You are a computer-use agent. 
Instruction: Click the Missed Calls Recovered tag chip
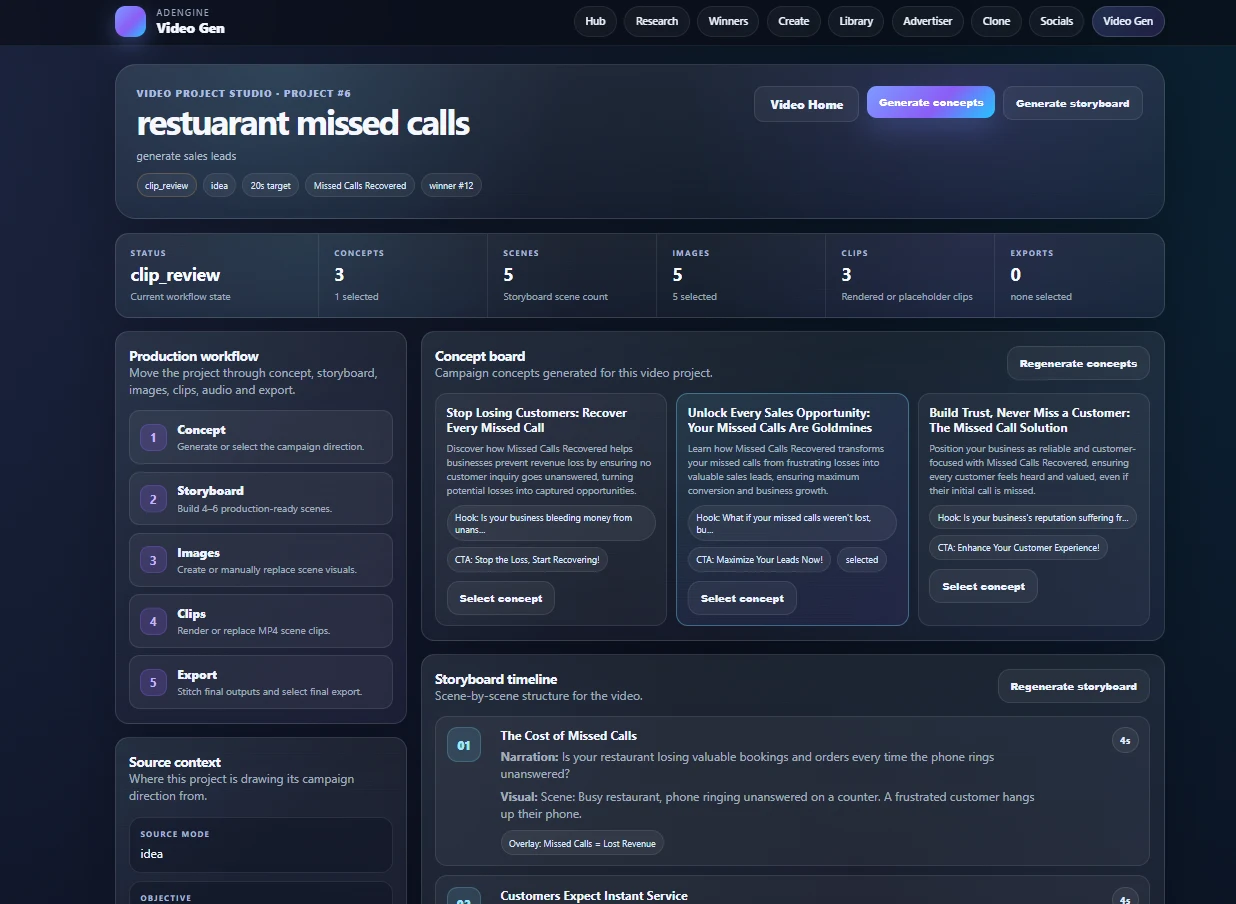click(360, 185)
